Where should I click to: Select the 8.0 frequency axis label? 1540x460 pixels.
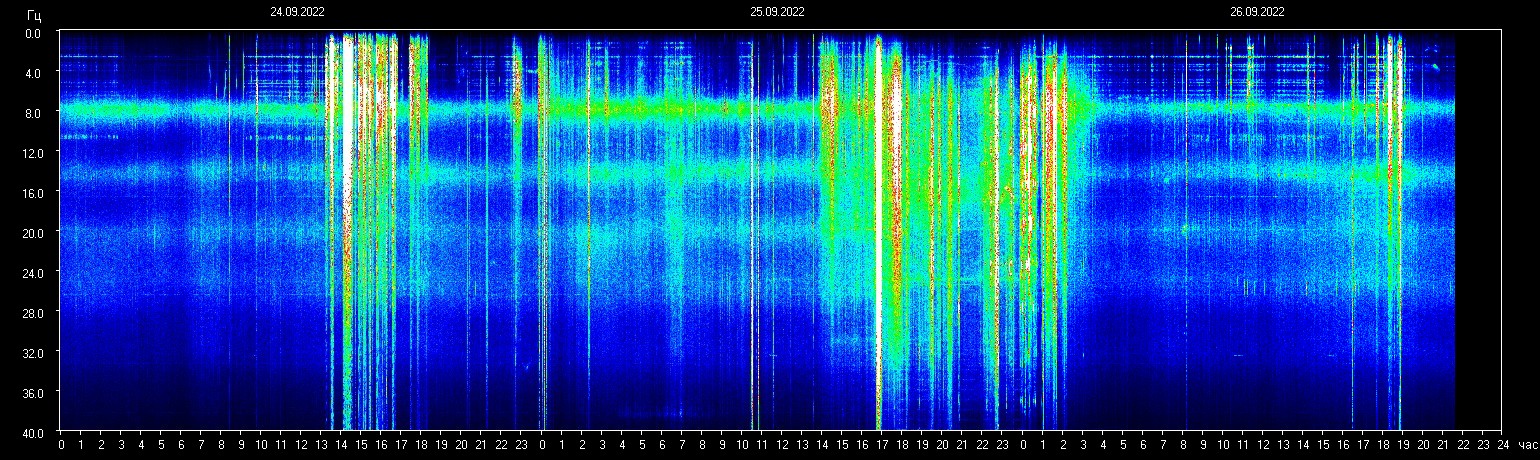coord(34,113)
